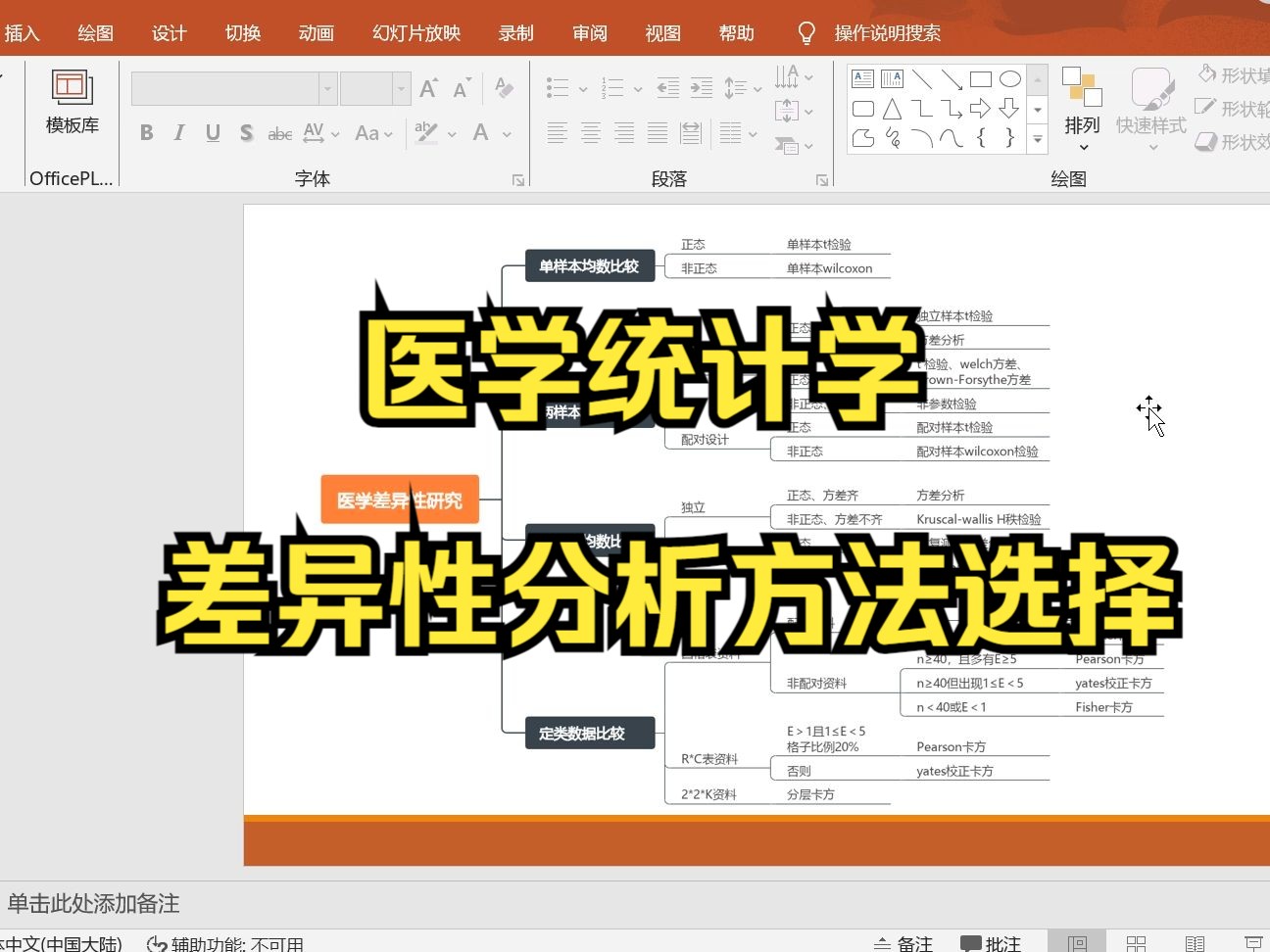
Task: Open the 设计 ribbon tab
Action: tap(169, 33)
